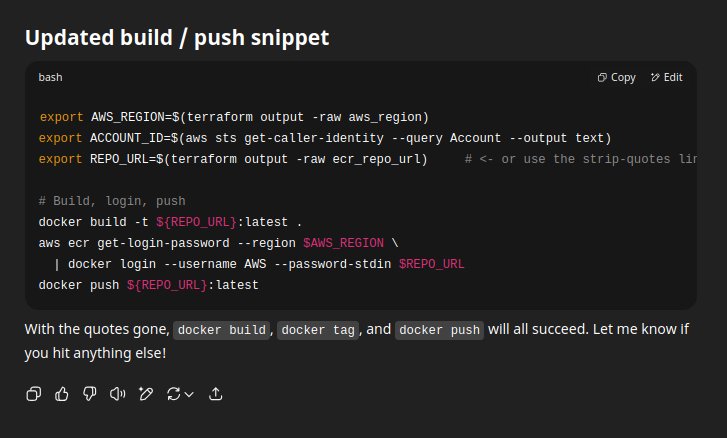Click the pink $AWS_REGION variable
This screenshot has width=727, height=438.
pyautogui.click(x=344, y=243)
